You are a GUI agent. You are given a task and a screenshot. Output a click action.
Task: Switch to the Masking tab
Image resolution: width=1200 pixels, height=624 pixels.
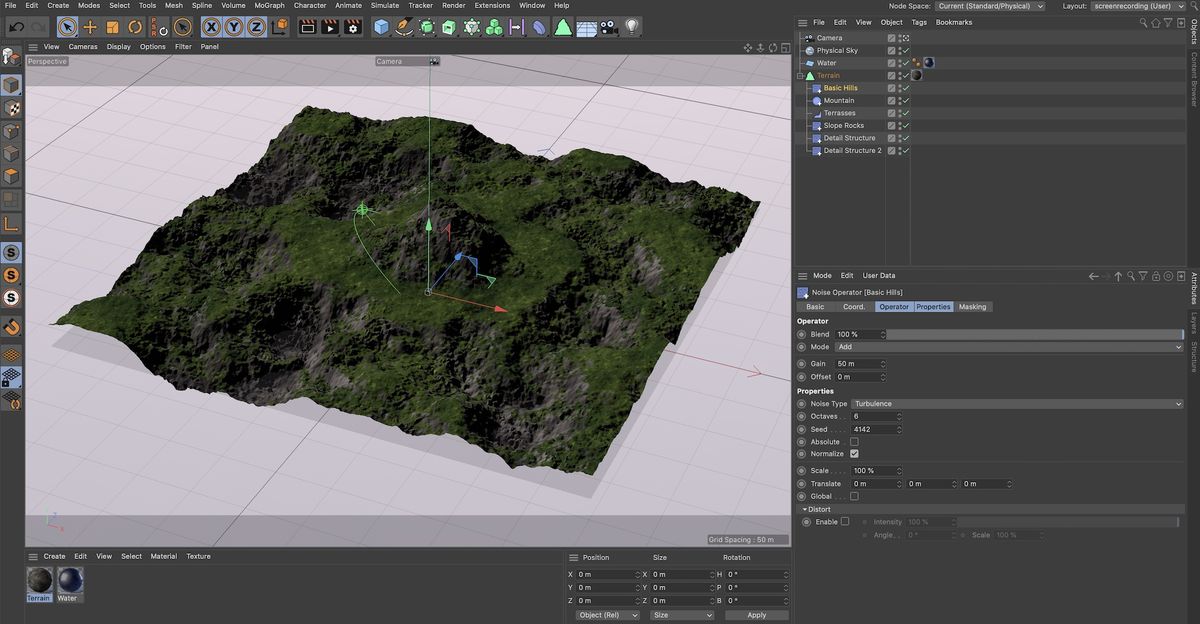(x=972, y=306)
